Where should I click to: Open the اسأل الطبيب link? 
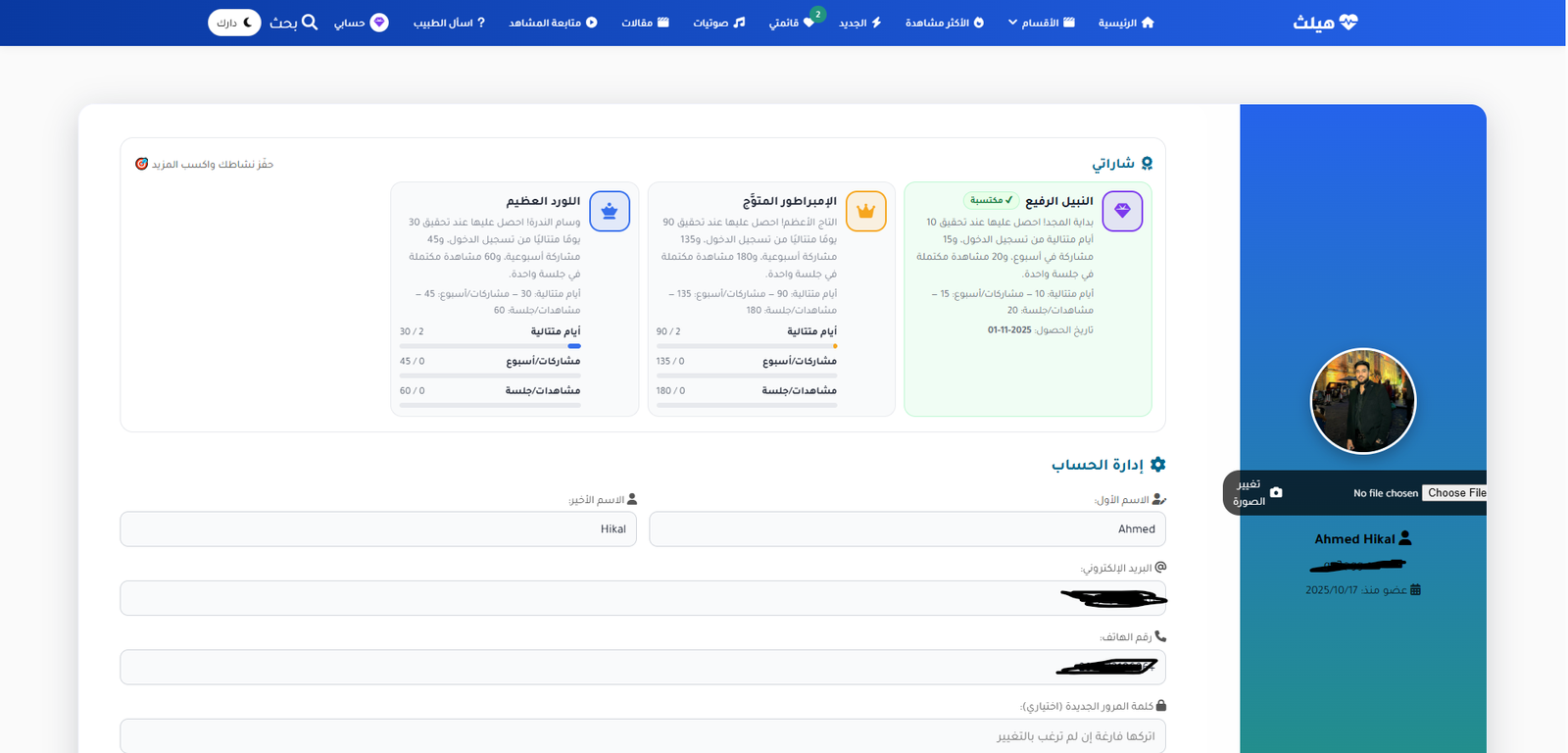[x=449, y=23]
